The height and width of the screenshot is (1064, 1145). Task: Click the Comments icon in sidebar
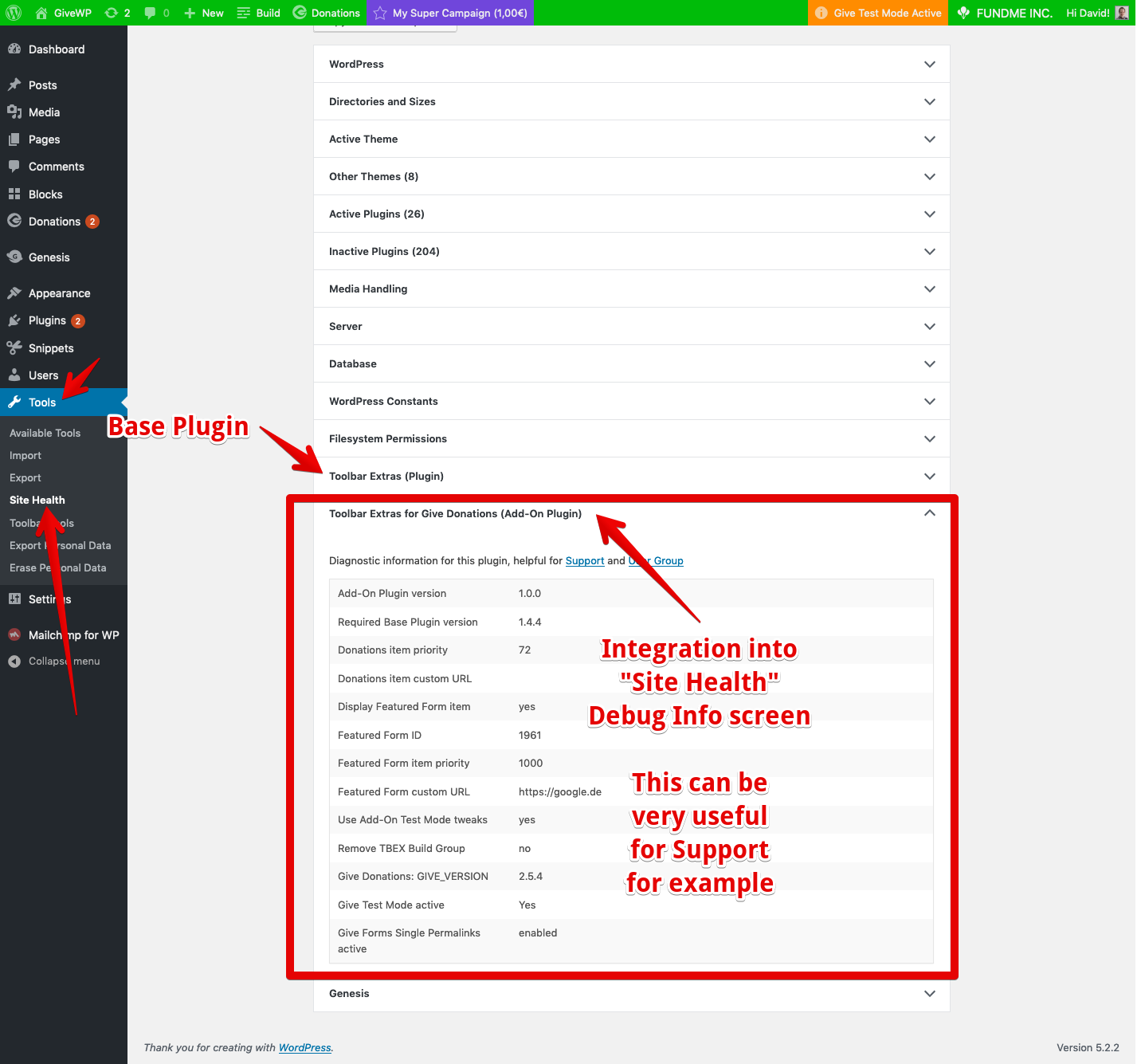[x=14, y=166]
